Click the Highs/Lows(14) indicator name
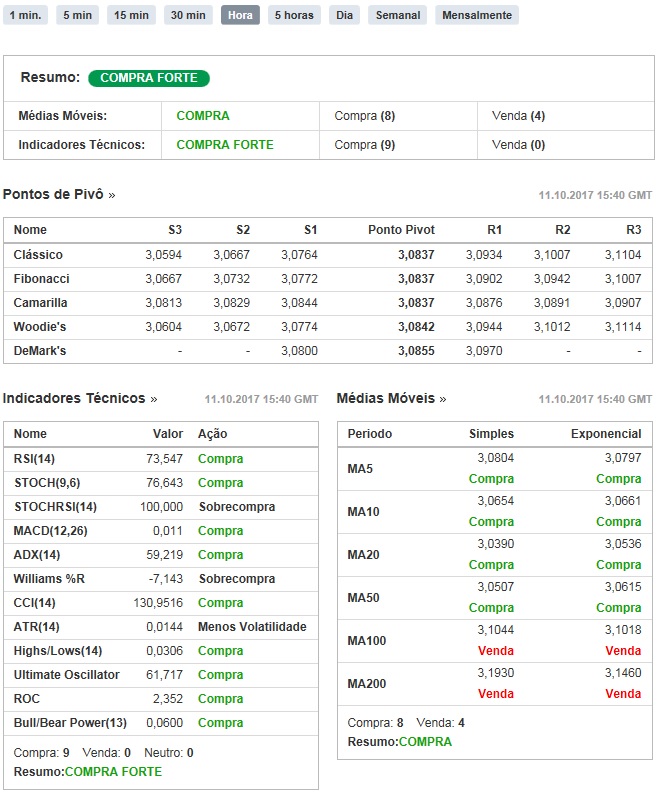This screenshot has height=793, width=660. pos(58,651)
